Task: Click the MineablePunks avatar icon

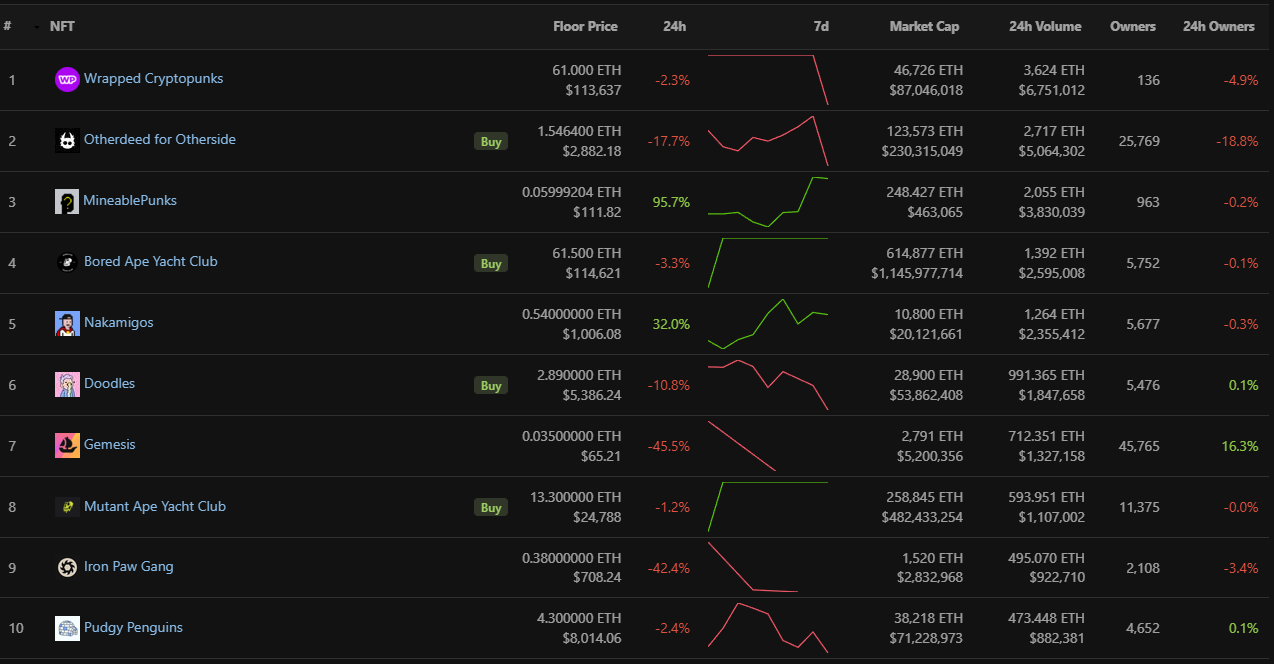Action: pyautogui.click(x=67, y=201)
